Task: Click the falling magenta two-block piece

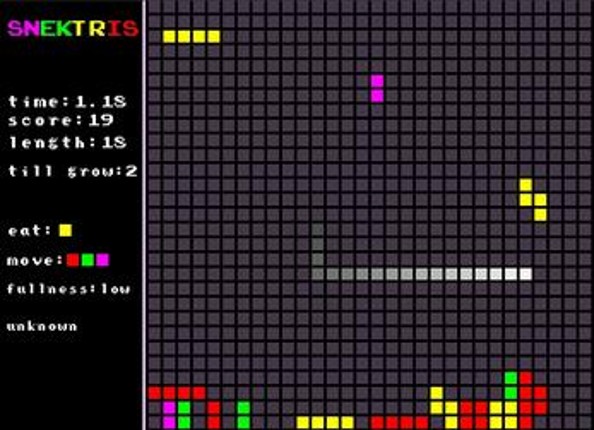Action: [x=377, y=88]
